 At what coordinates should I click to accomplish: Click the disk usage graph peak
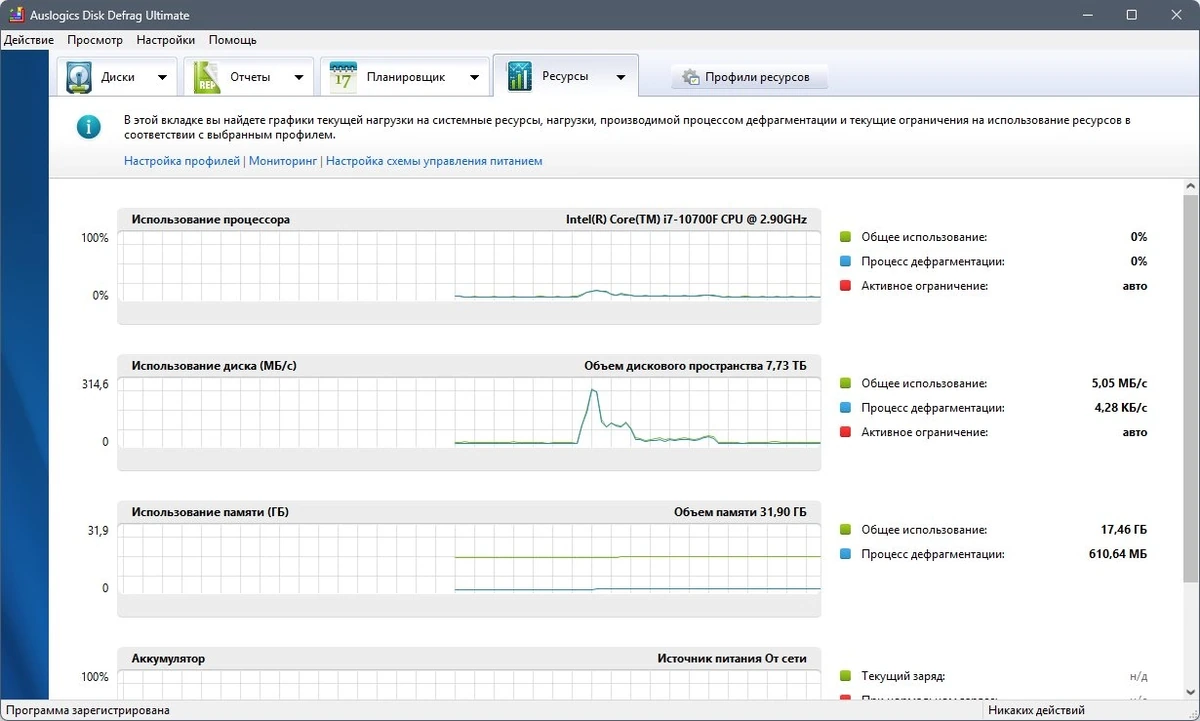[594, 391]
